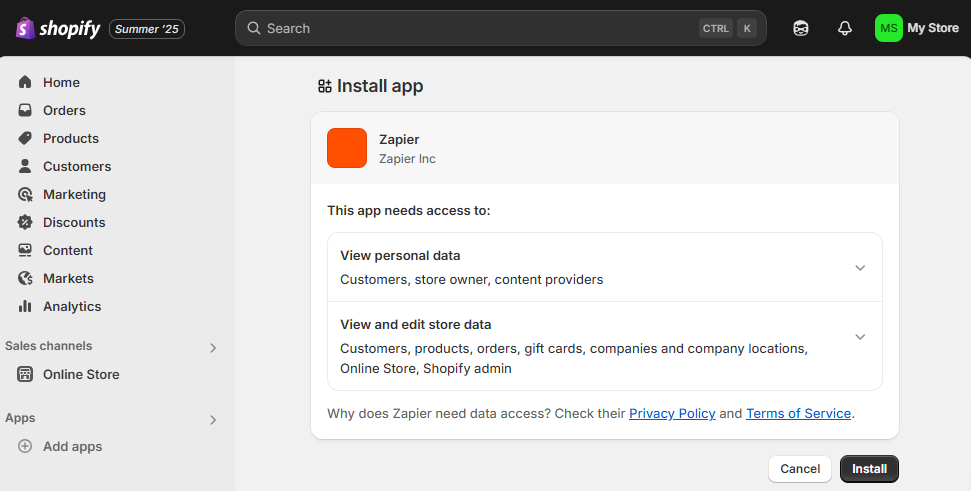Click the Zapier app name

pyautogui.click(x=399, y=139)
